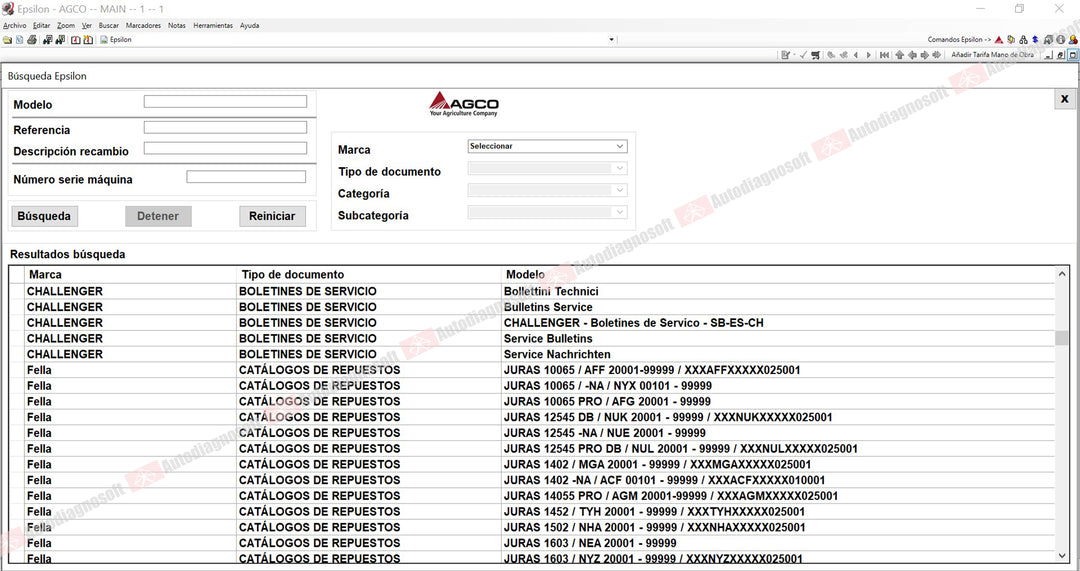Select the Bulletins Service row

tap(532, 307)
